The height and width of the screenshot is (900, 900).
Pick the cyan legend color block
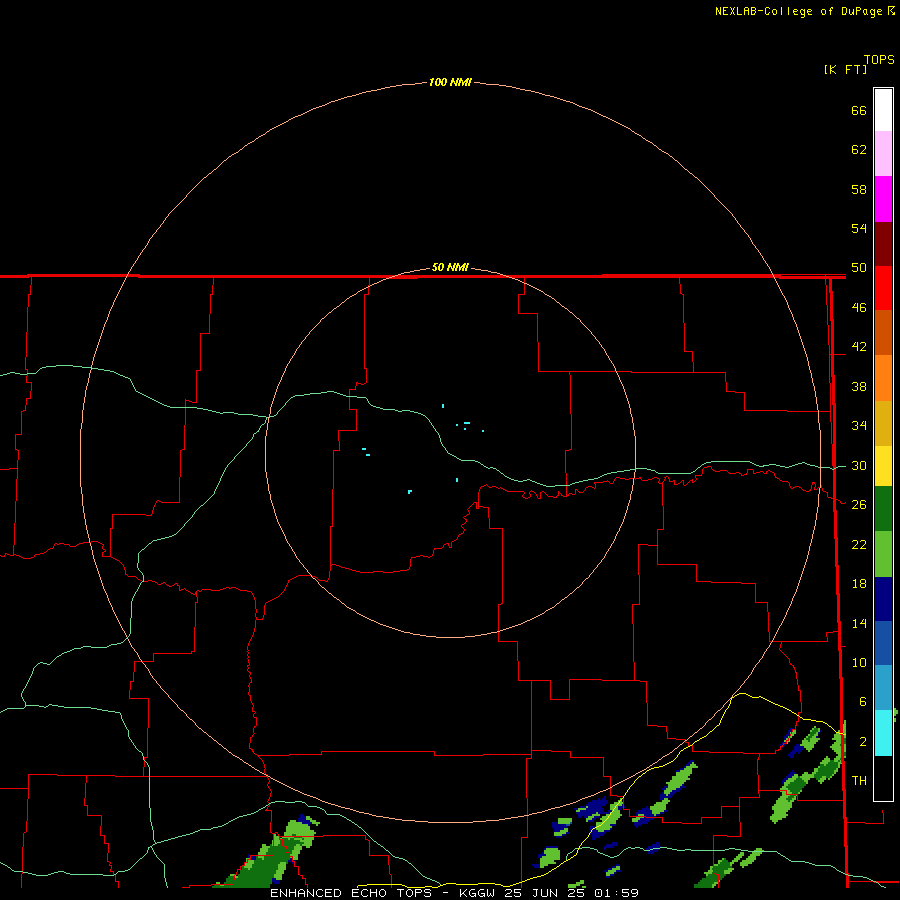click(x=883, y=733)
